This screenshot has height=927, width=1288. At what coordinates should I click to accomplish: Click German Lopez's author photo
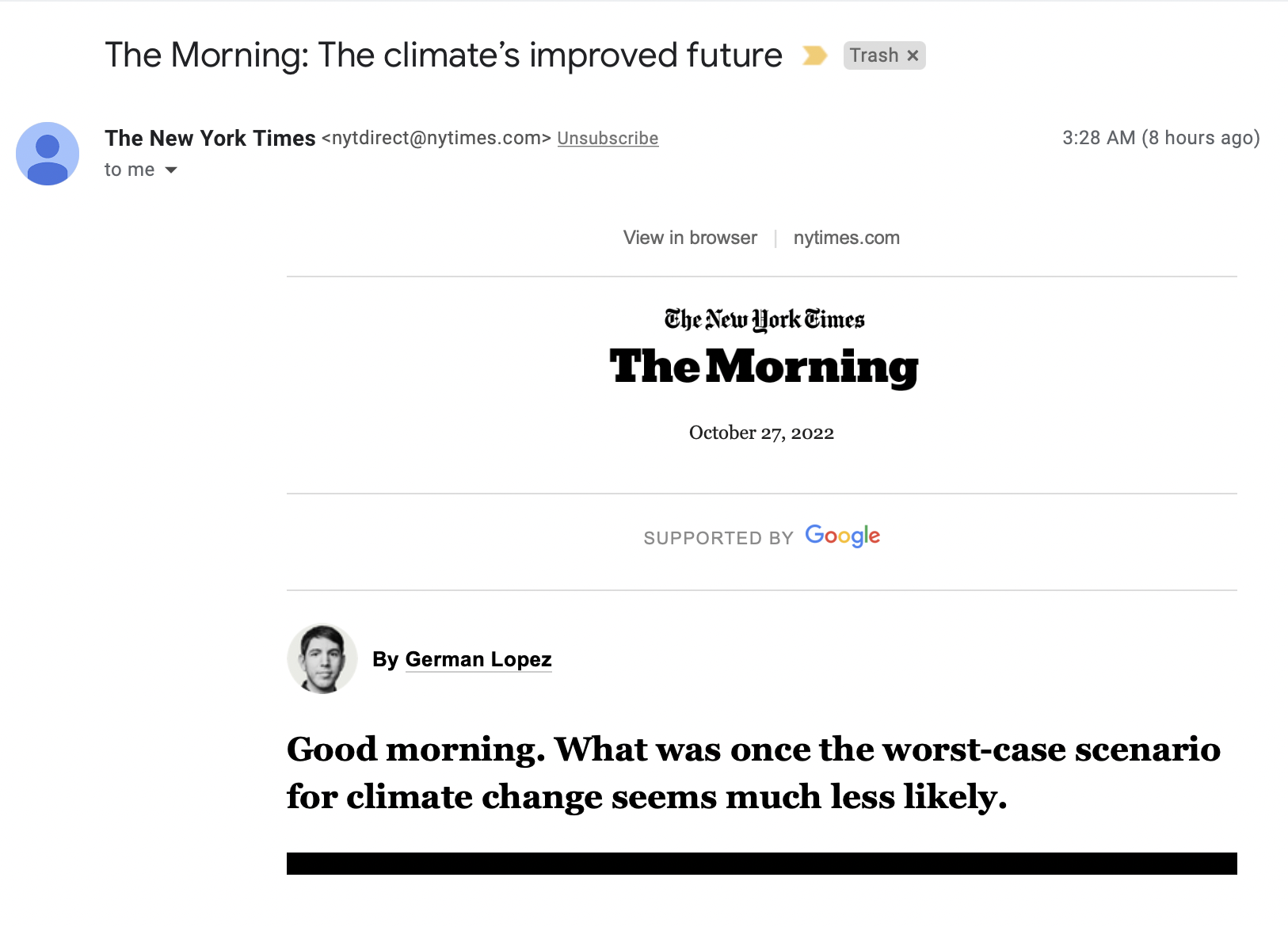pyautogui.click(x=322, y=659)
